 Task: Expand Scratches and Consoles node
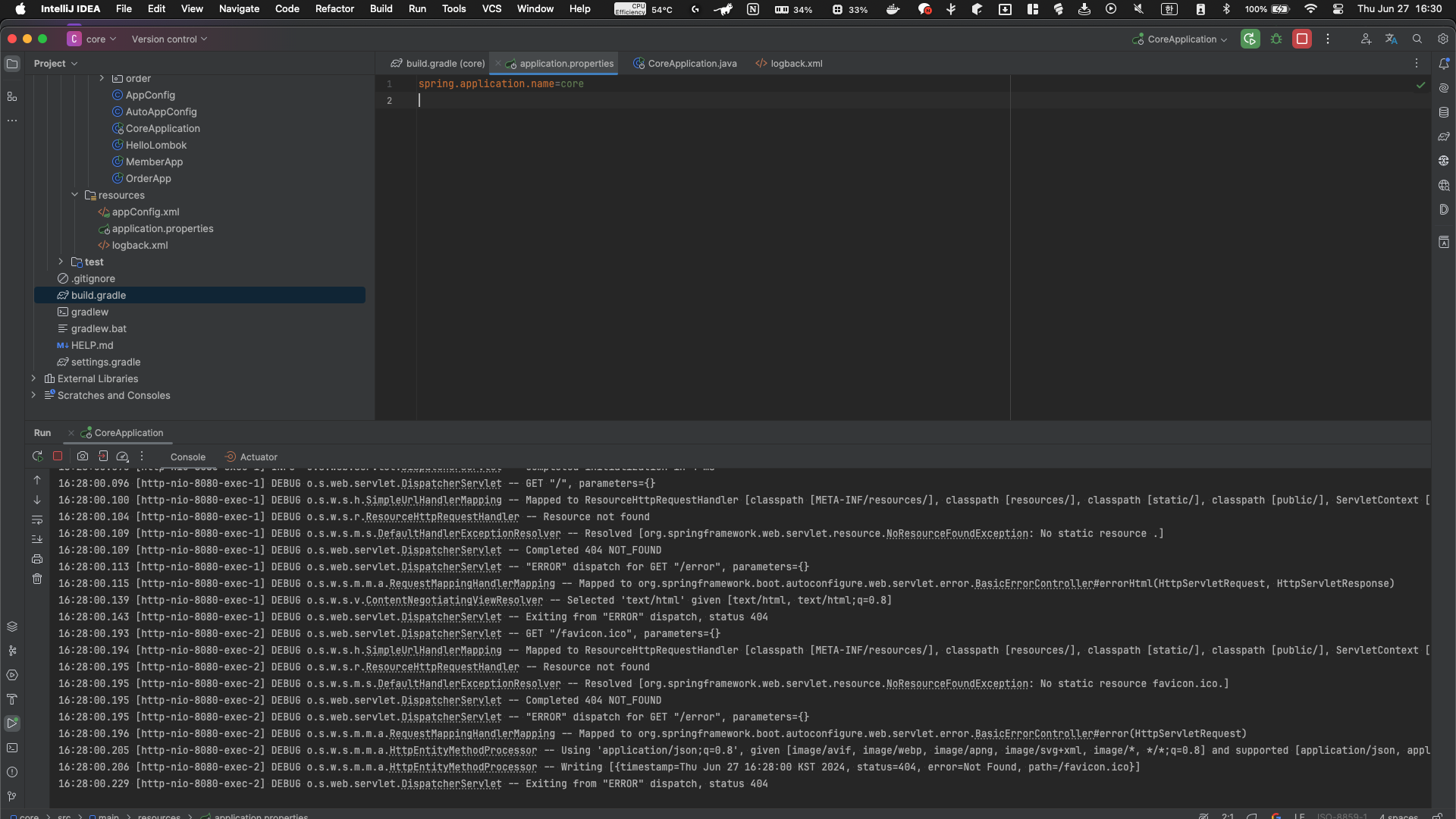coord(33,395)
